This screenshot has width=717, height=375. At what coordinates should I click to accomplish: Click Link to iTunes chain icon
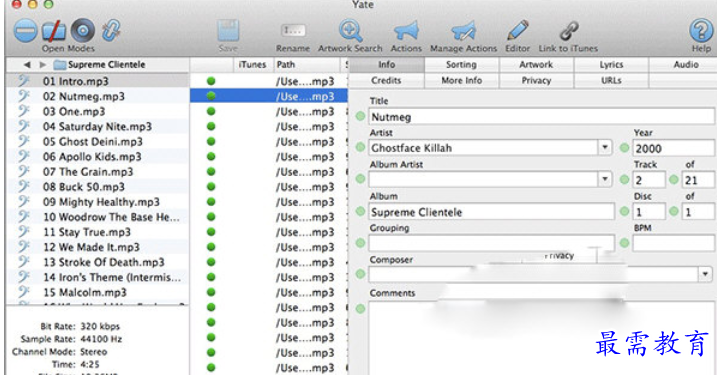[x=568, y=31]
